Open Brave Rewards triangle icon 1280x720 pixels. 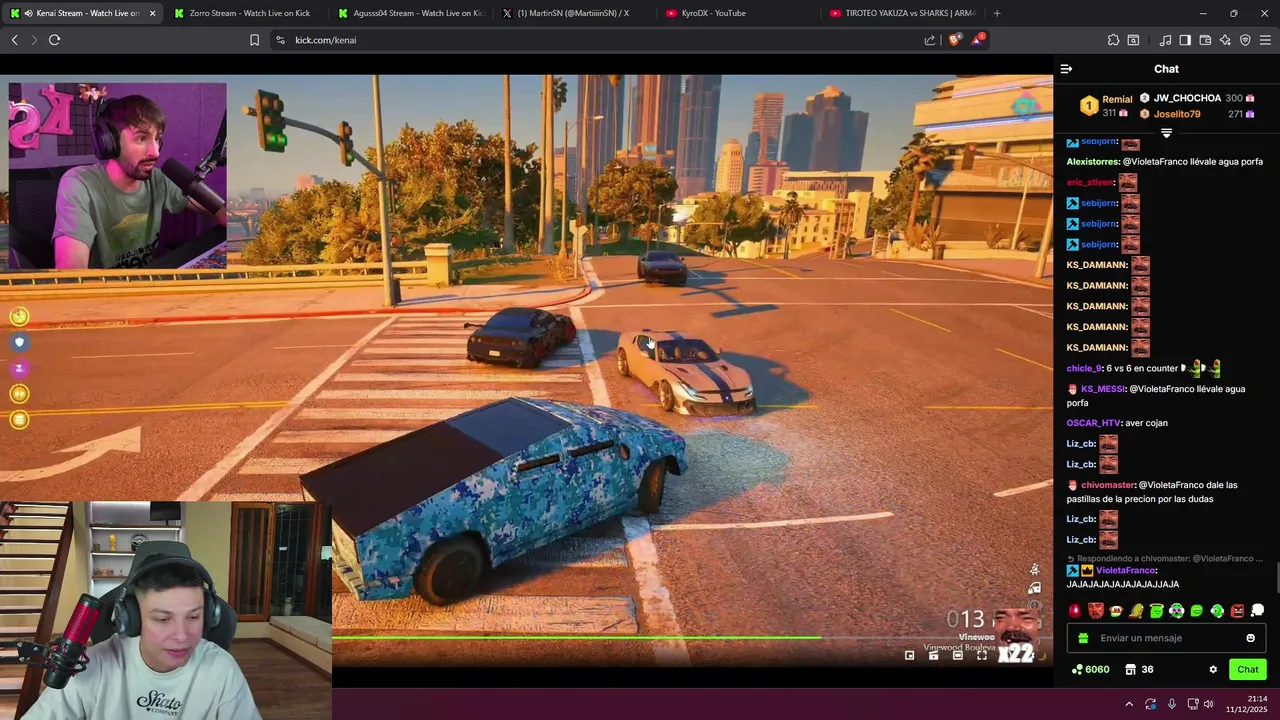pos(978,40)
